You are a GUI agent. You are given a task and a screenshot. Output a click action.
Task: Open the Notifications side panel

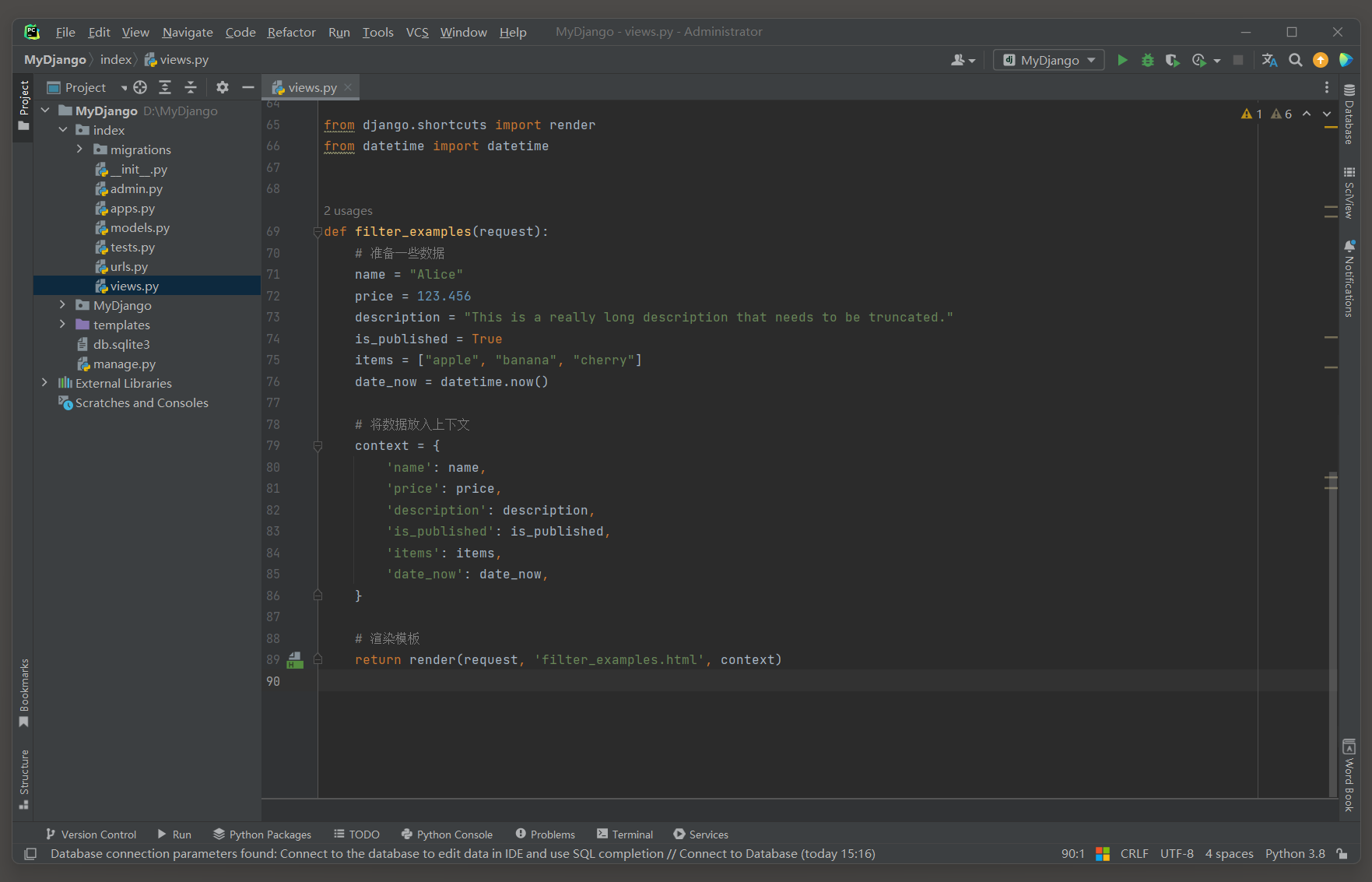[1349, 278]
